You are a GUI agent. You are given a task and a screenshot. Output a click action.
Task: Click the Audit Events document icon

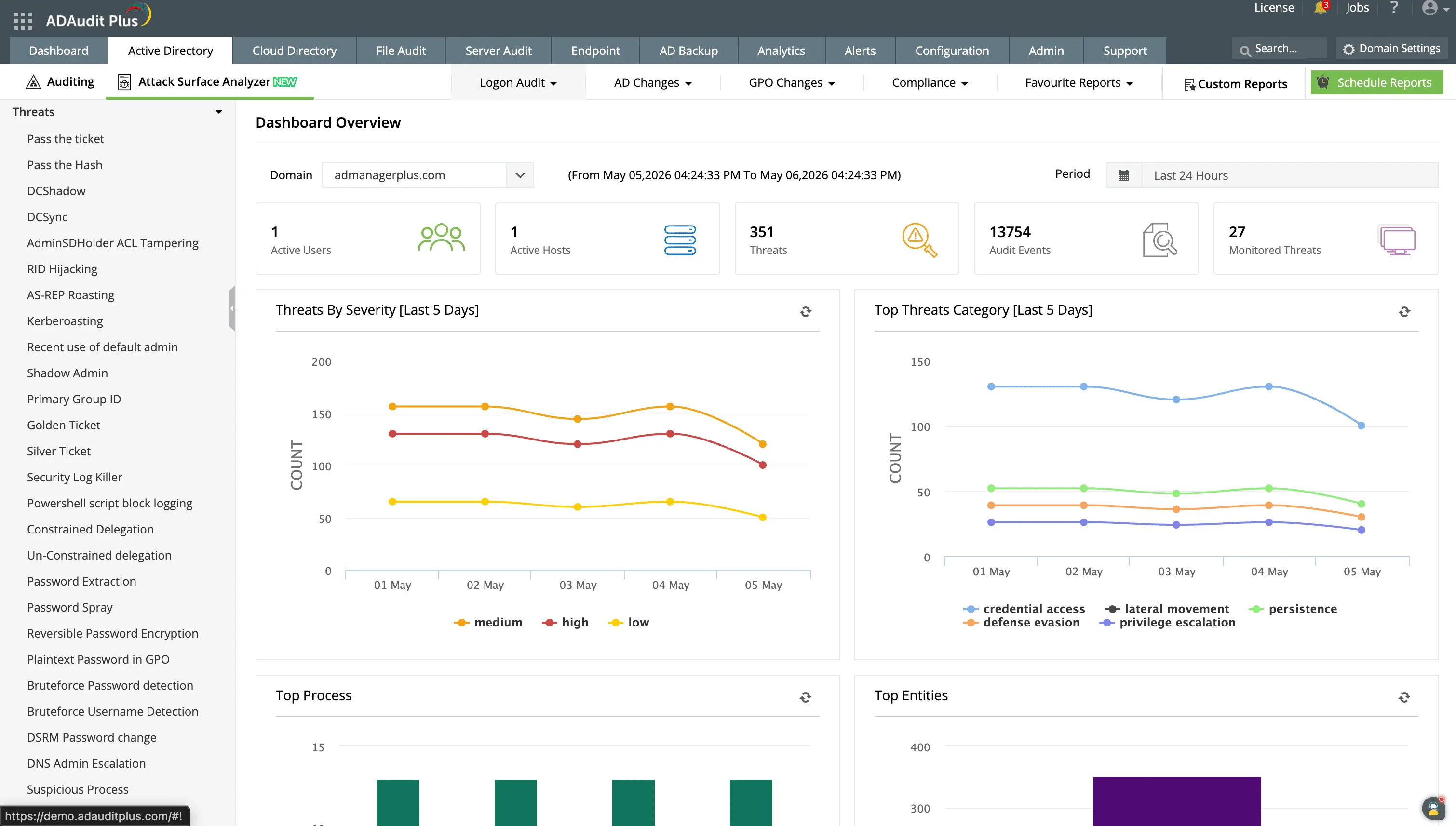coord(1159,240)
